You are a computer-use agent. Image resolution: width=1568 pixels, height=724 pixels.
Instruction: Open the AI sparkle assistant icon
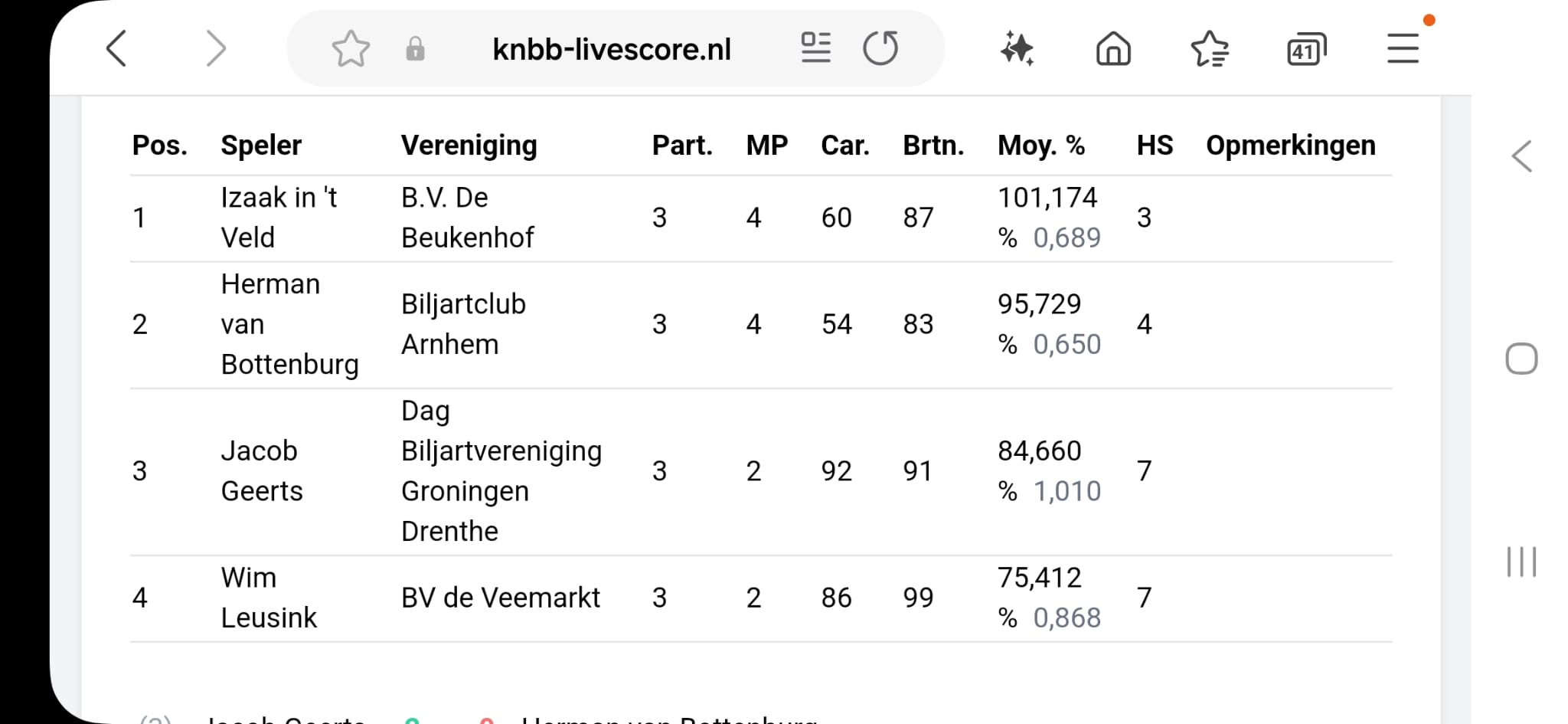pos(1018,49)
